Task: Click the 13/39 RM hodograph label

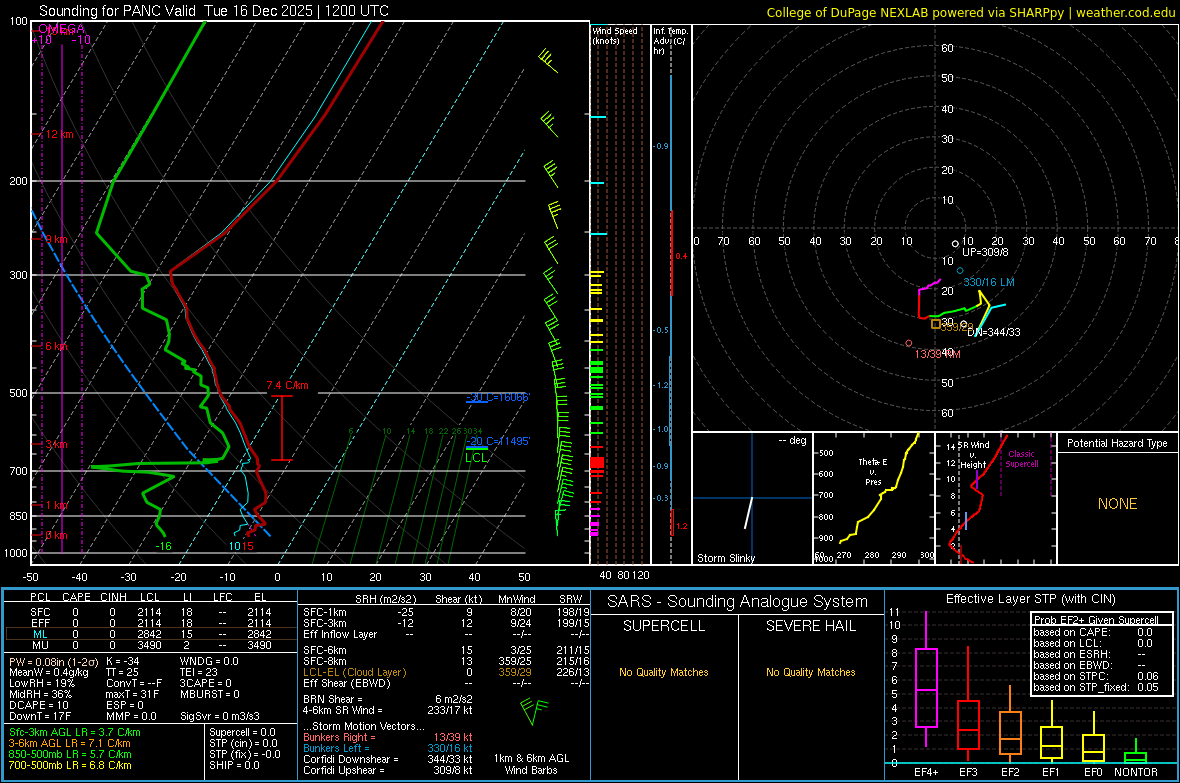Action: tap(938, 354)
